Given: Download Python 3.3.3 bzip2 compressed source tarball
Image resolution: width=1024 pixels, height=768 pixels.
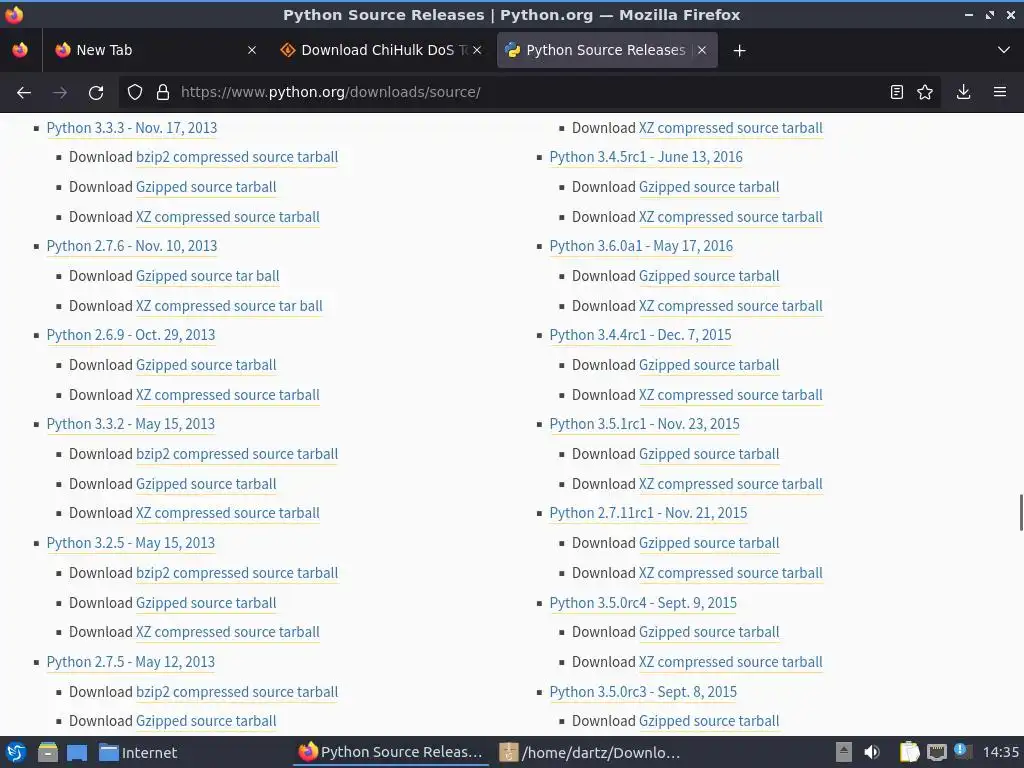Looking at the screenshot, I should click(237, 157).
